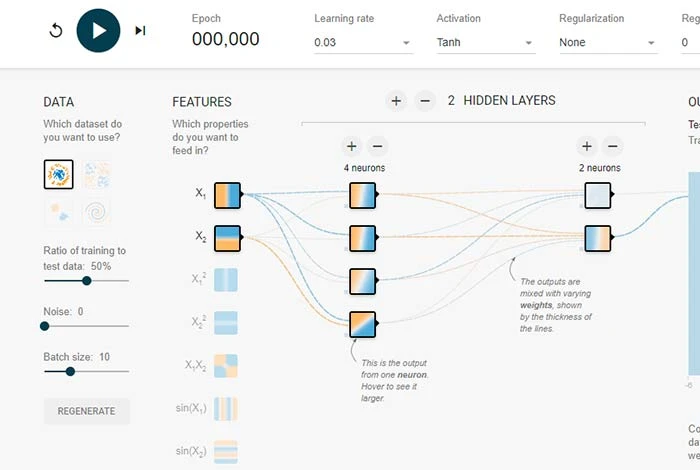Remove a neuron from the 2-neuron layer
The width and height of the screenshot is (700, 470).
(x=613, y=145)
